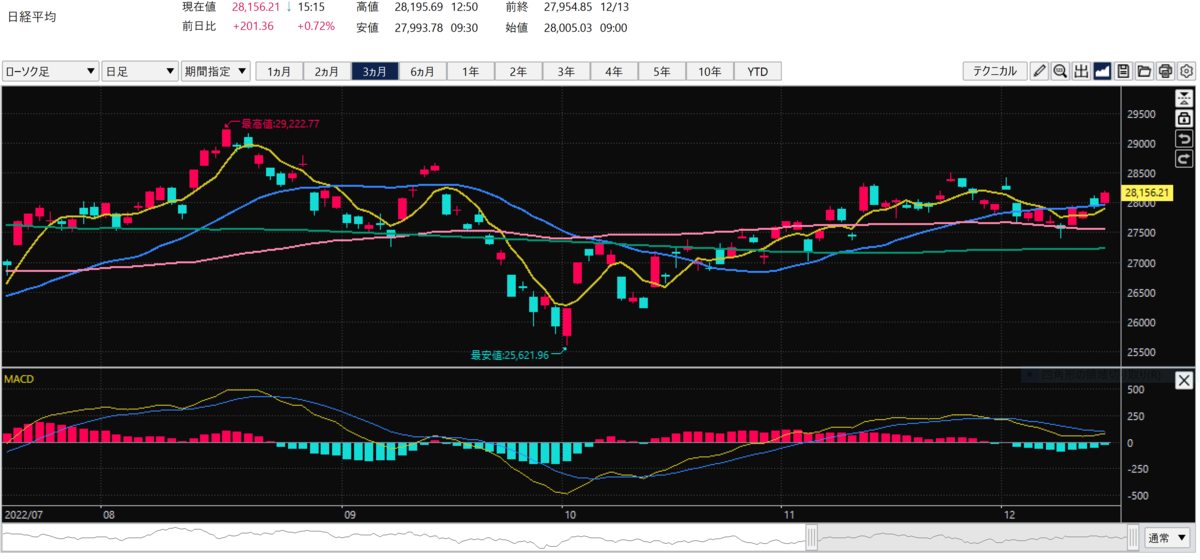Select the pencil drawing tool
The image size is (1200, 560).
(1040, 71)
